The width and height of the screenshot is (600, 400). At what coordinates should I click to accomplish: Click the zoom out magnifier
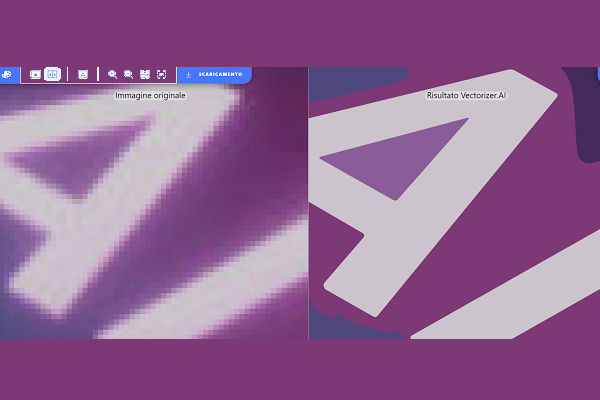click(129, 74)
